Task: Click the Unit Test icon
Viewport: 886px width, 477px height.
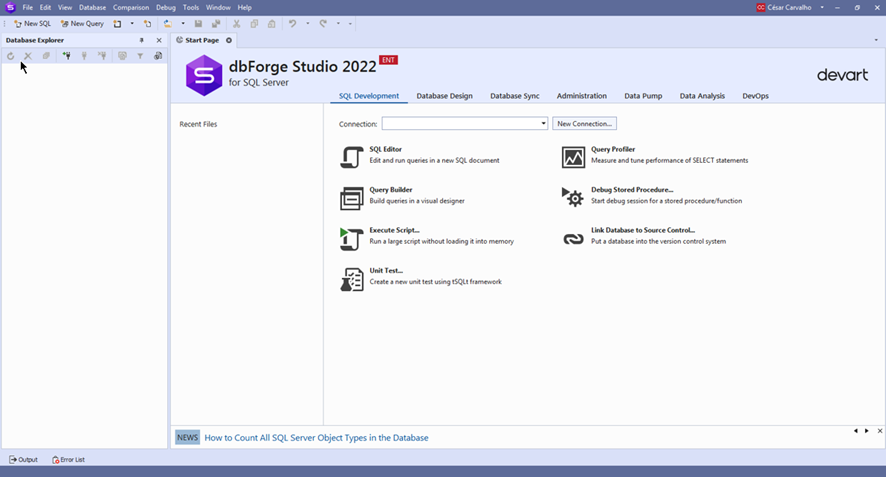Action: click(351, 279)
